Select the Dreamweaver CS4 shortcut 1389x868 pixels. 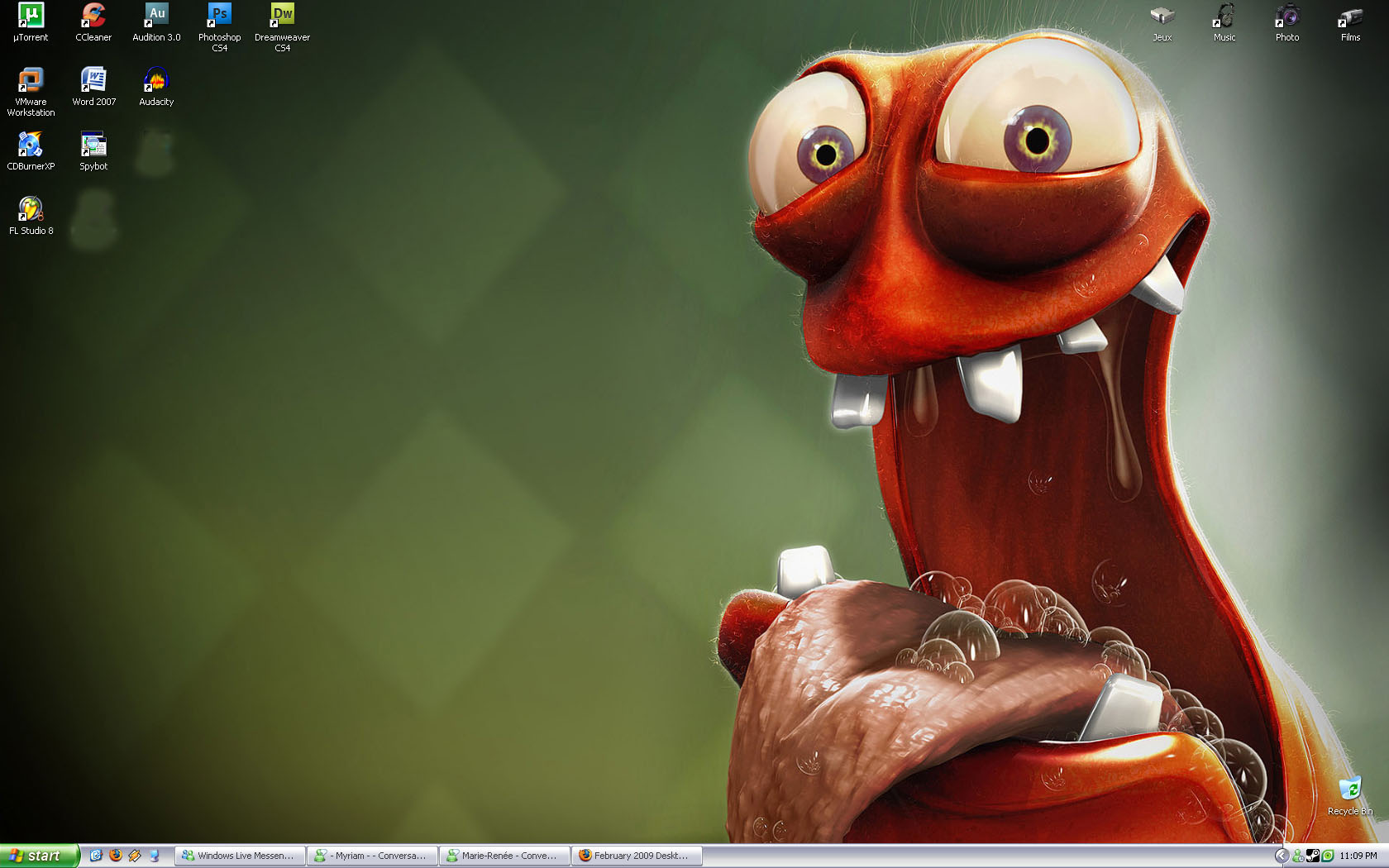coord(282,16)
